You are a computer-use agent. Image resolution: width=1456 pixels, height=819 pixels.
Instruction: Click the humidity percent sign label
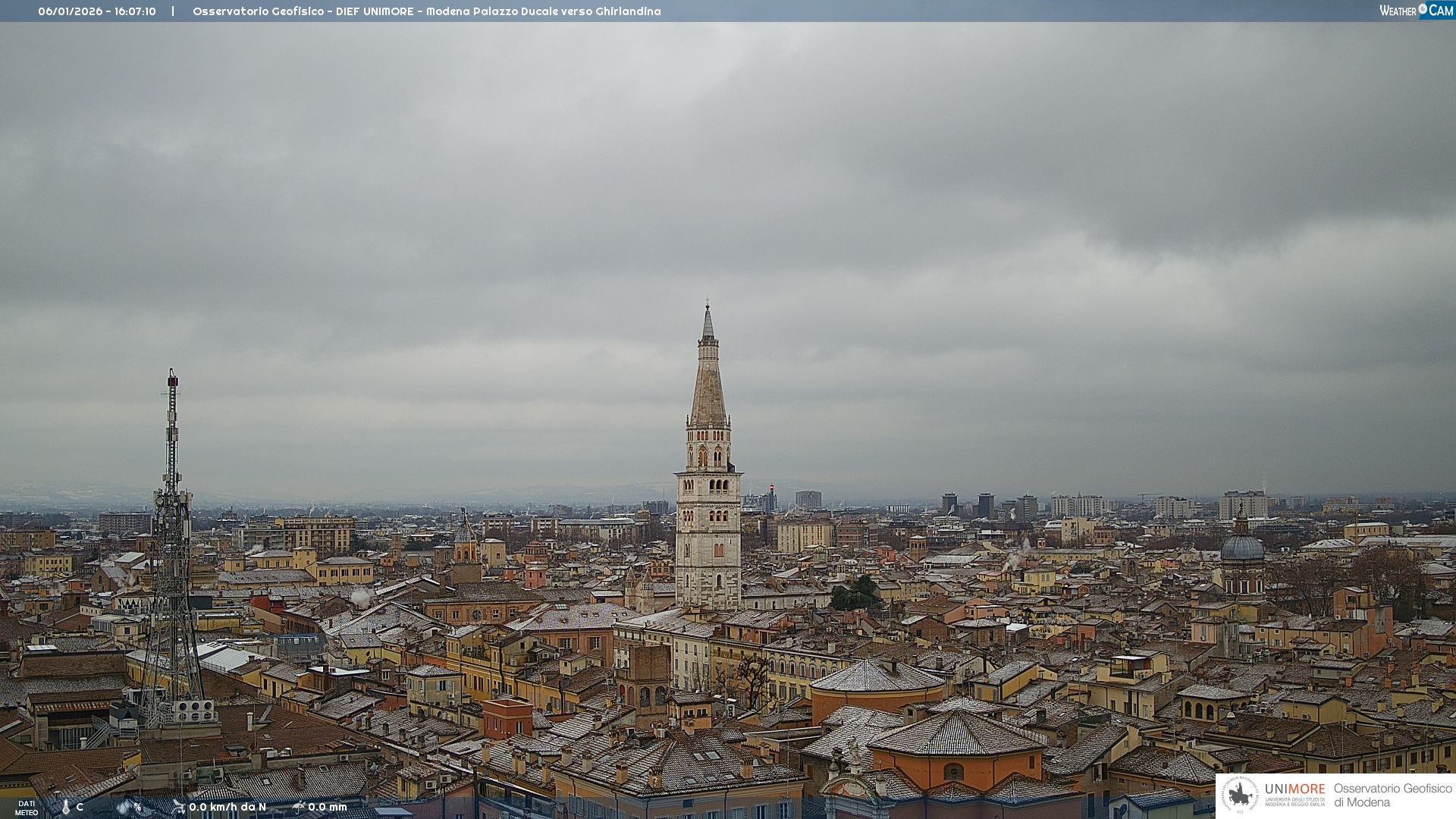pyautogui.click(x=137, y=807)
